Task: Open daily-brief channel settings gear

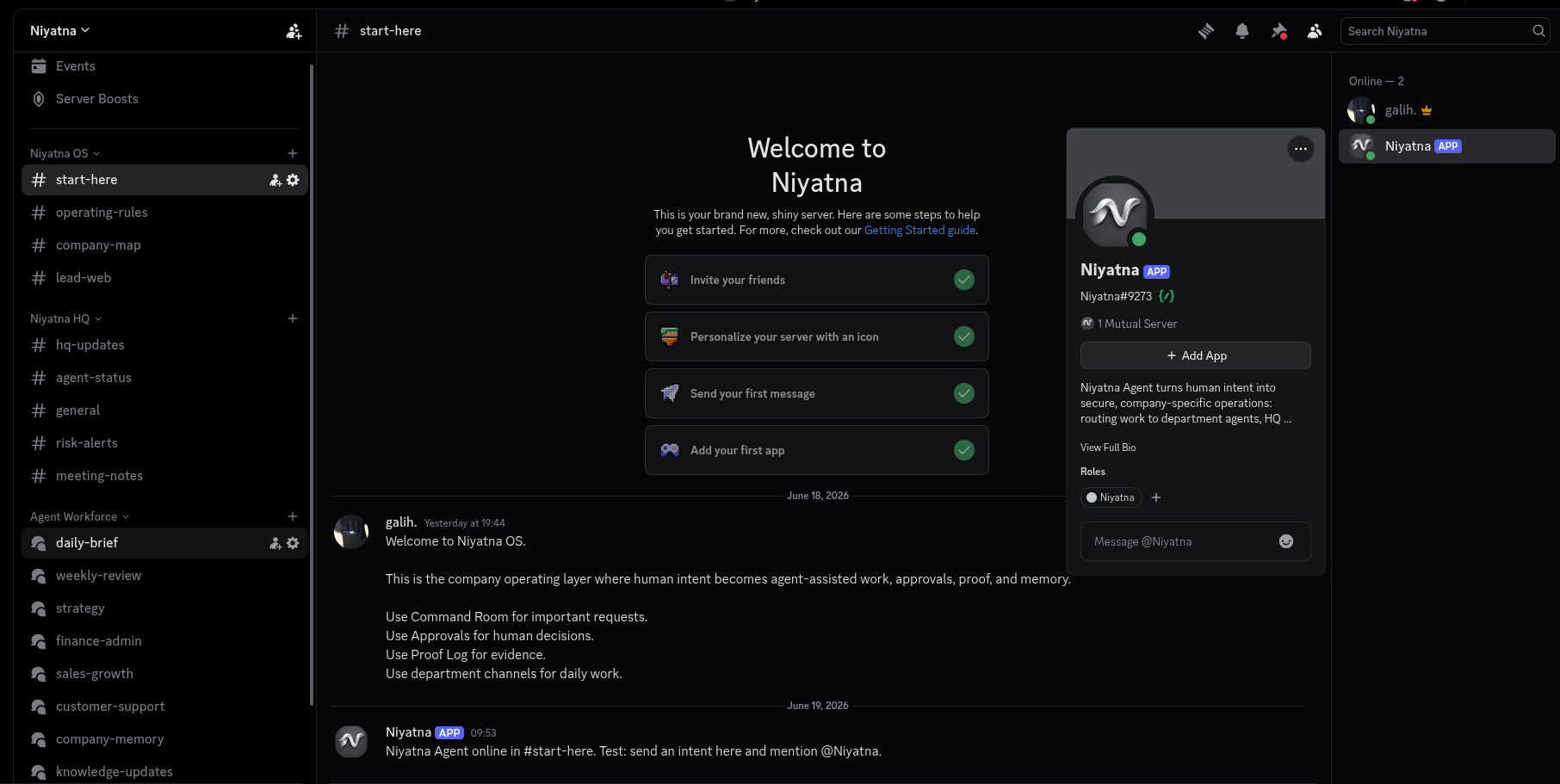Action: click(293, 543)
